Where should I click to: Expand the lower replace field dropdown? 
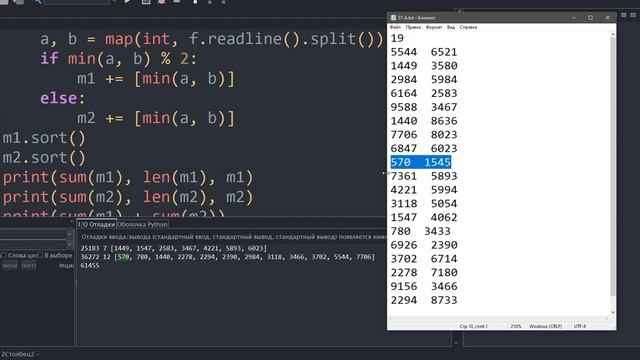click(69, 244)
